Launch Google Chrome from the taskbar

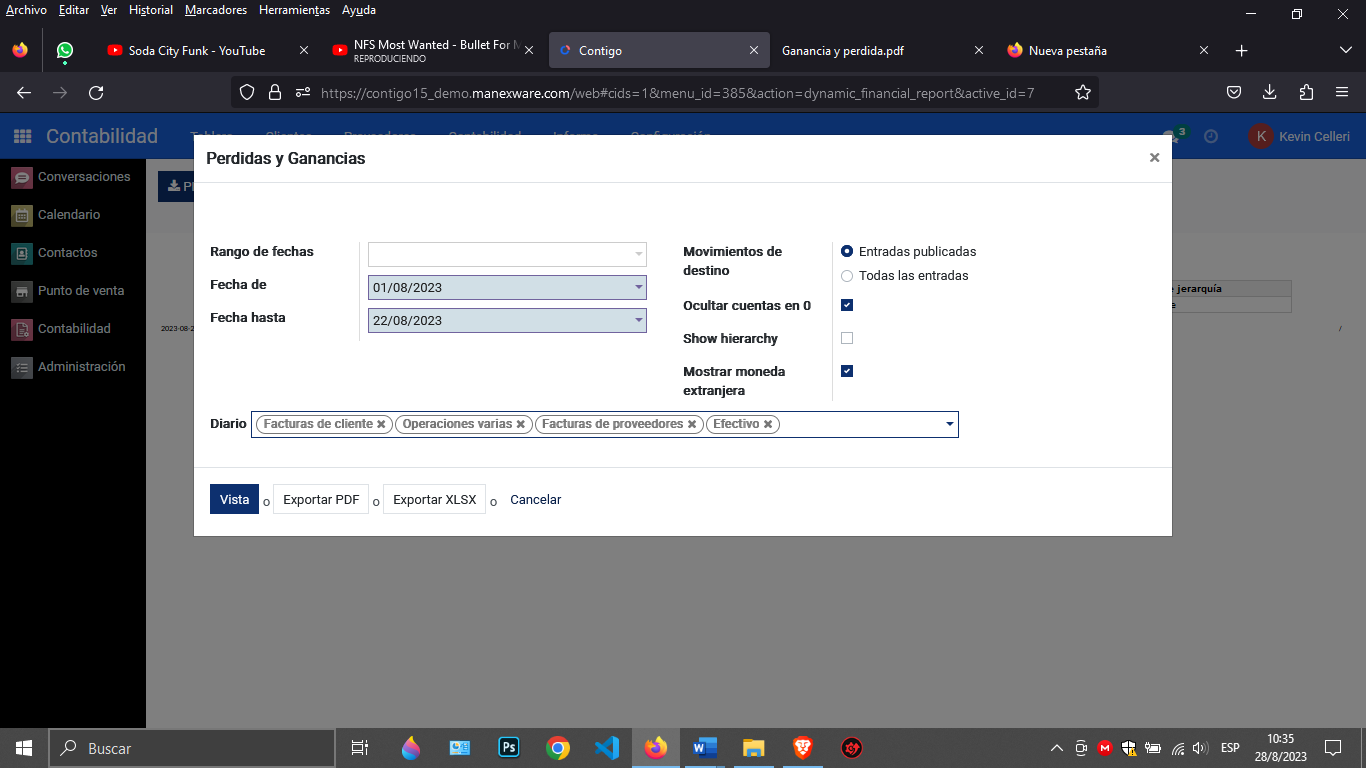pos(558,748)
